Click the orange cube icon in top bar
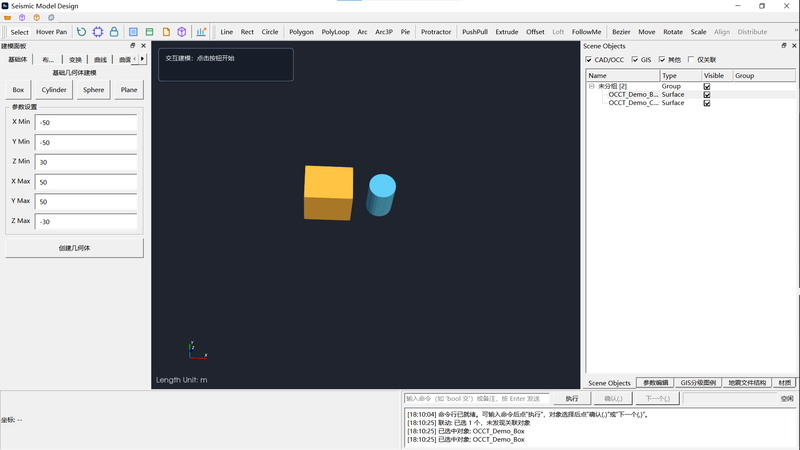Screen dimensions: 800x450 37,18
